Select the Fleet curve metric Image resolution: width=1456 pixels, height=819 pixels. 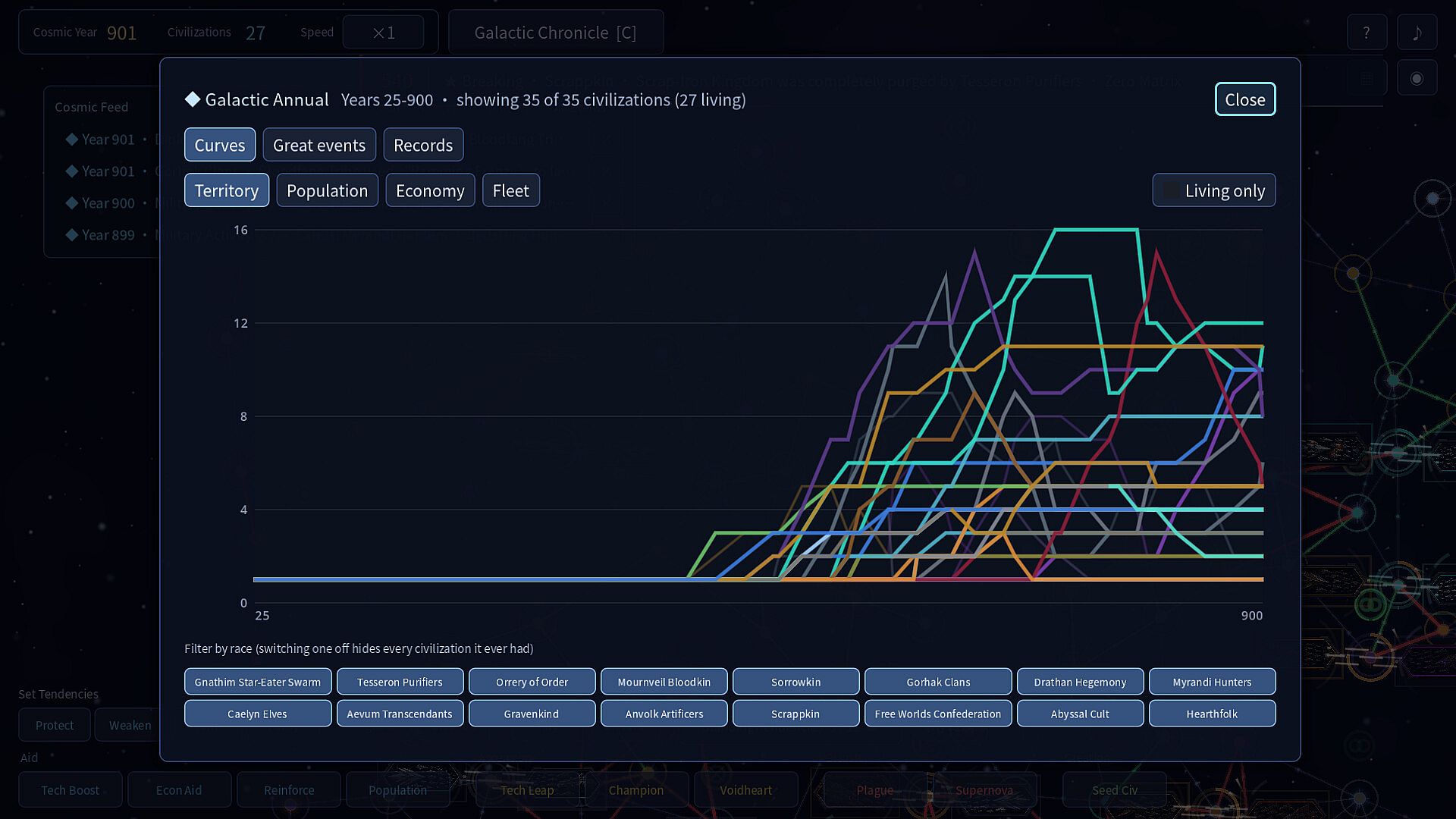pos(511,190)
